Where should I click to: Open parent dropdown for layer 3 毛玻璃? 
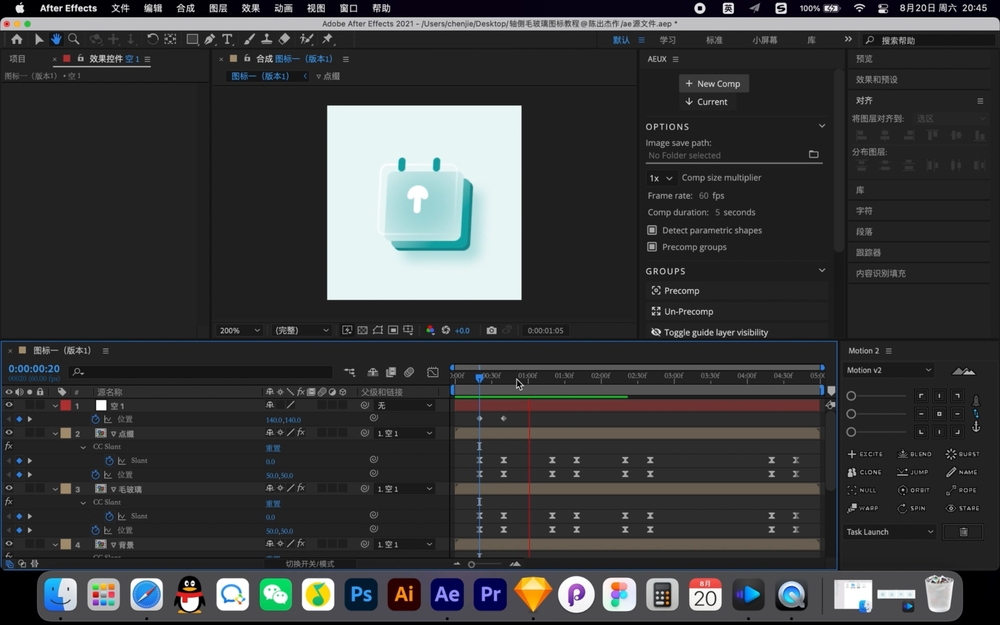point(404,489)
